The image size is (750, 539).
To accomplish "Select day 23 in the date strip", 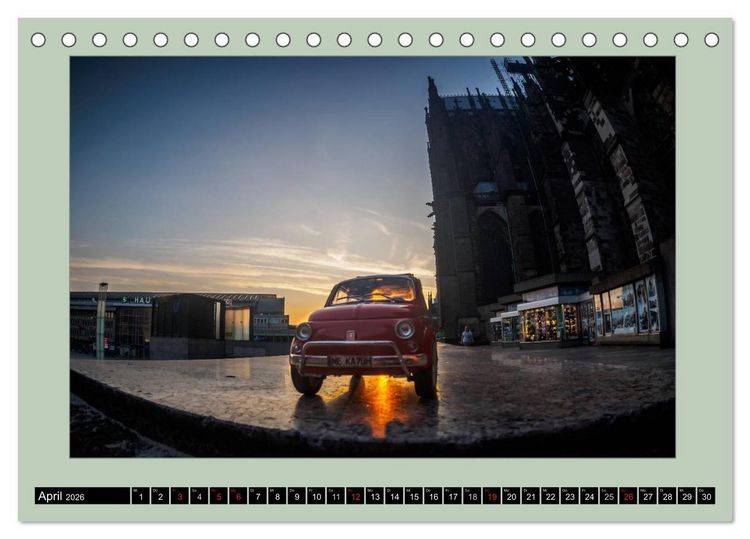I will click(570, 495).
